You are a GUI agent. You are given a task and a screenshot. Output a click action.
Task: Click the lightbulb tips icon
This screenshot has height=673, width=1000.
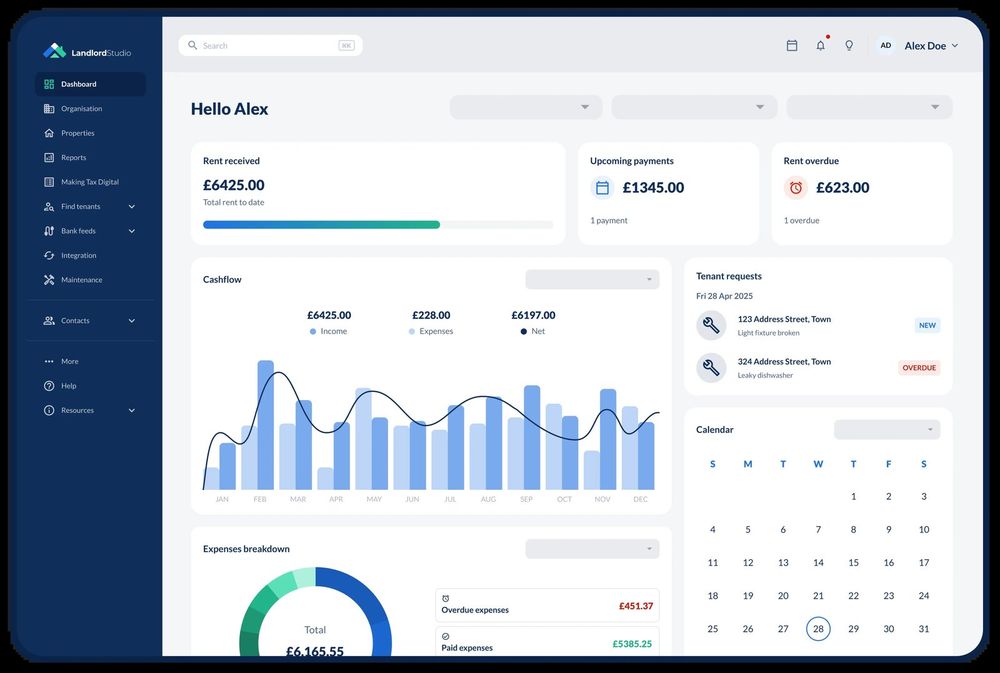click(x=849, y=45)
